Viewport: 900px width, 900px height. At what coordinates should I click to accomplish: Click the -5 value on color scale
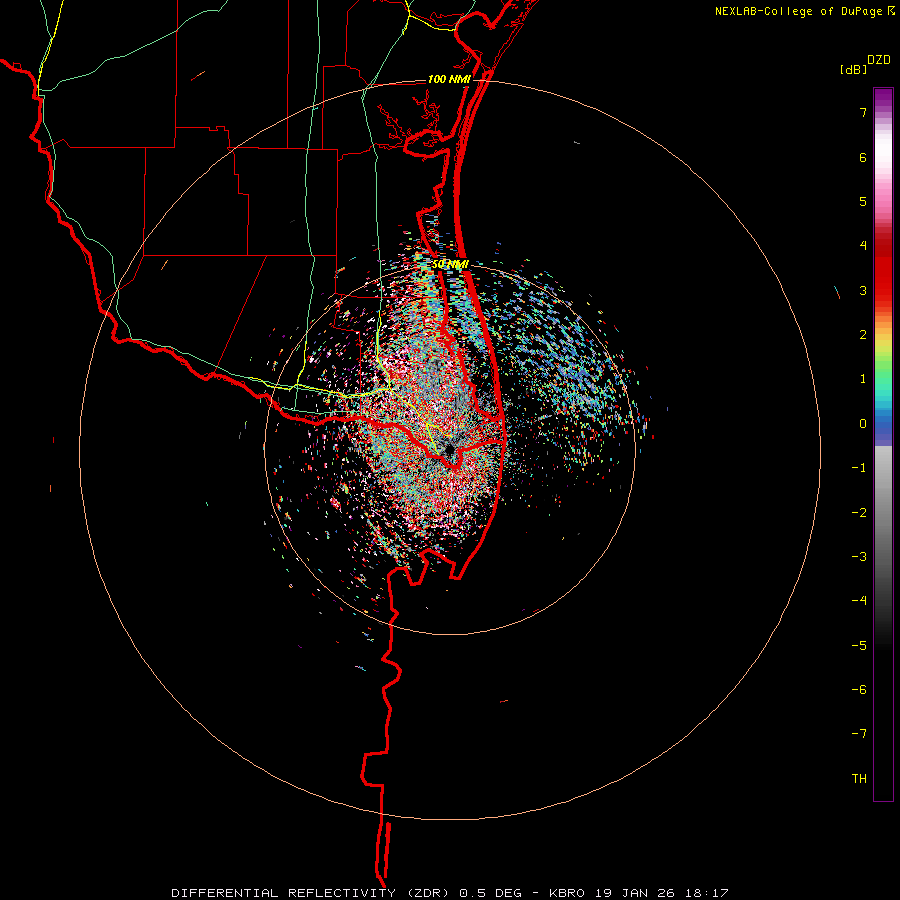[x=859, y=646]
